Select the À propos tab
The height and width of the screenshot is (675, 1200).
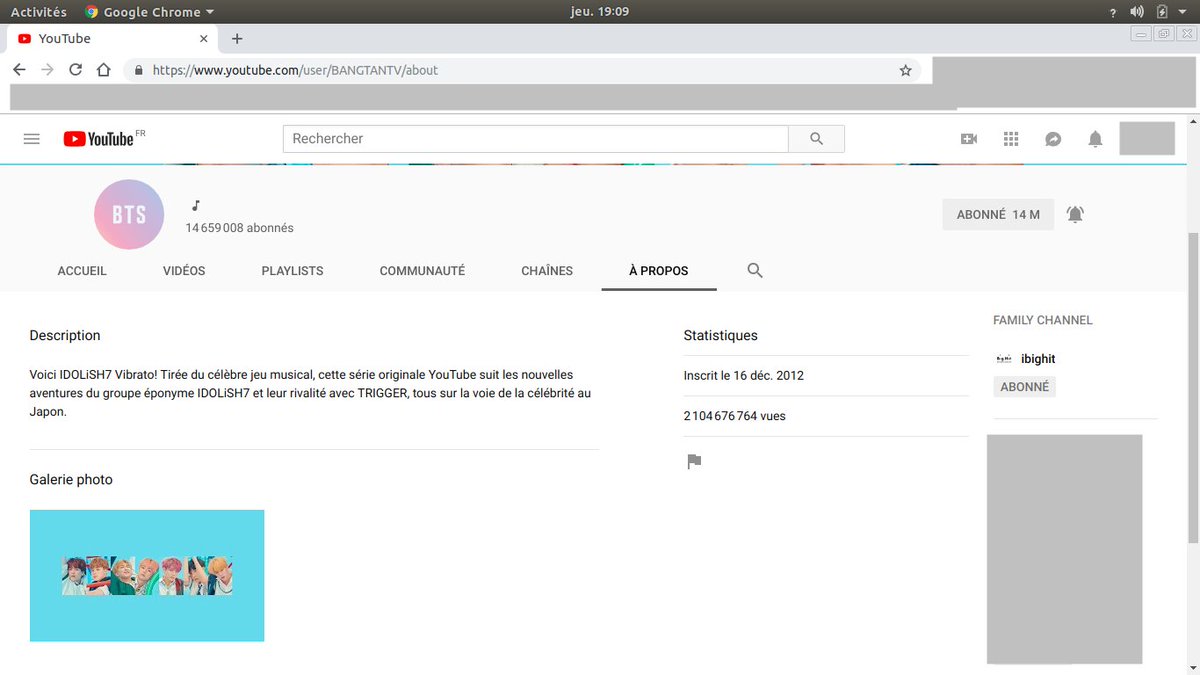(659, 271)
